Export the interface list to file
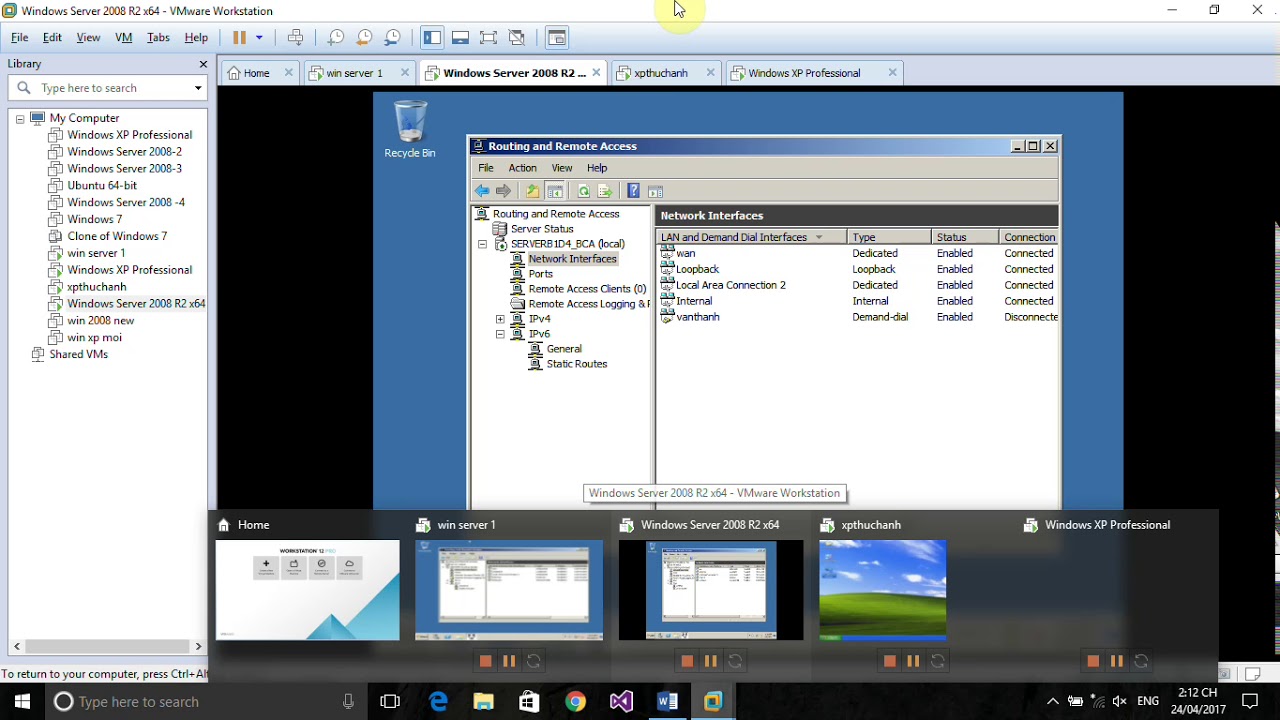 (605, 191)
